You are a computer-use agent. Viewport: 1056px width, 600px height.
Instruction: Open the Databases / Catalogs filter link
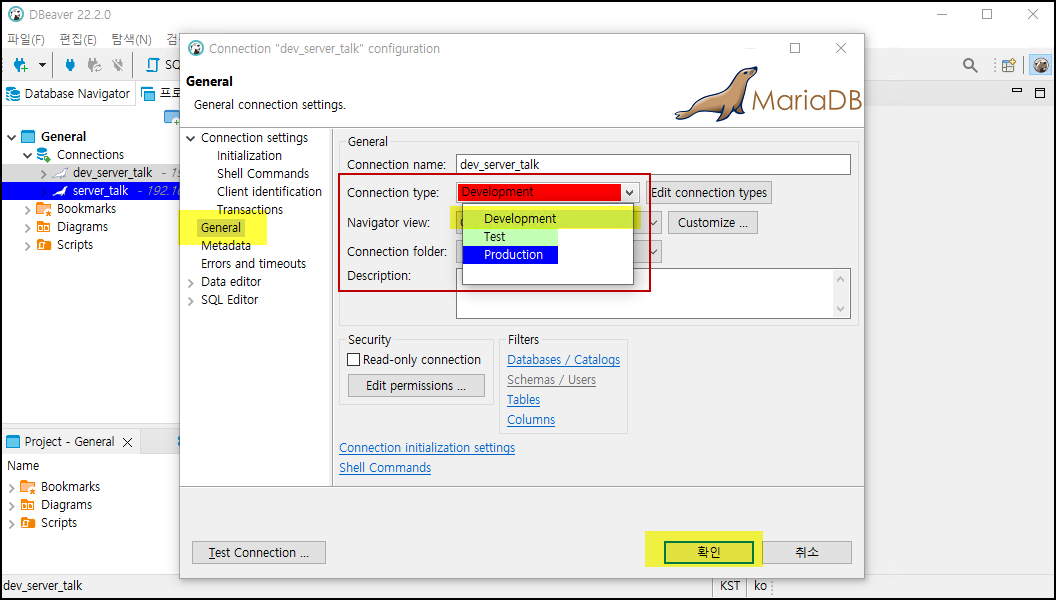[564, 360]
